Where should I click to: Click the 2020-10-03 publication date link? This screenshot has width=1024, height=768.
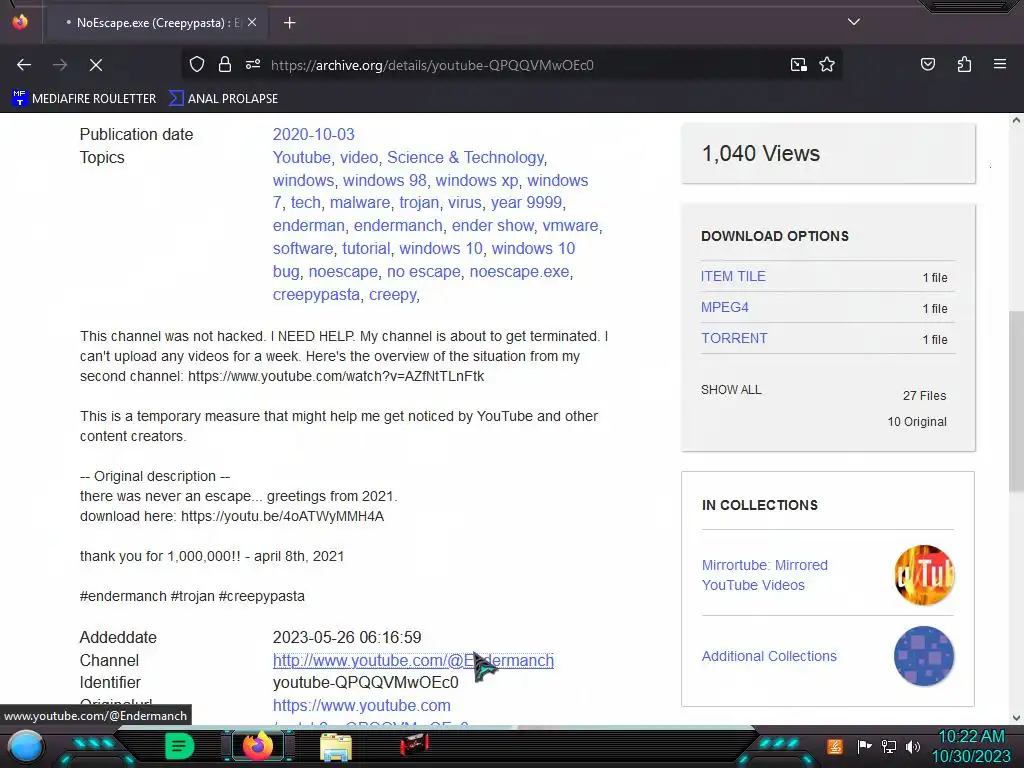313,135
